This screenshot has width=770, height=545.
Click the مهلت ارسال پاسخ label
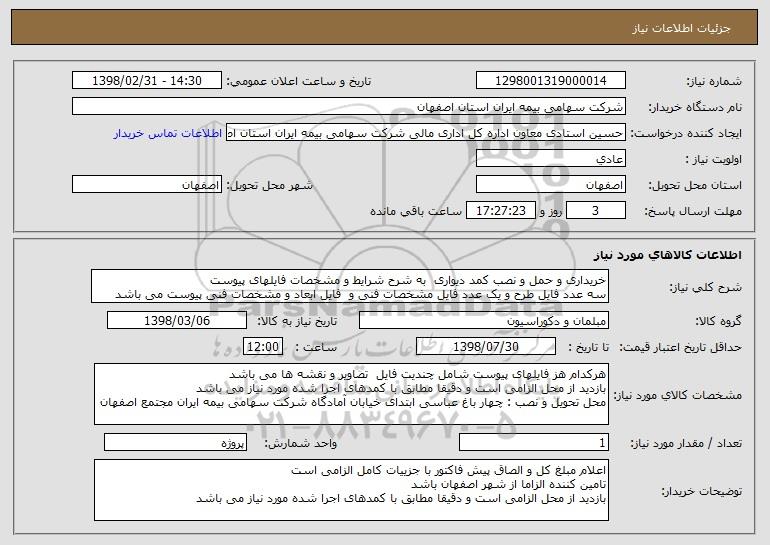coord(693,211)
